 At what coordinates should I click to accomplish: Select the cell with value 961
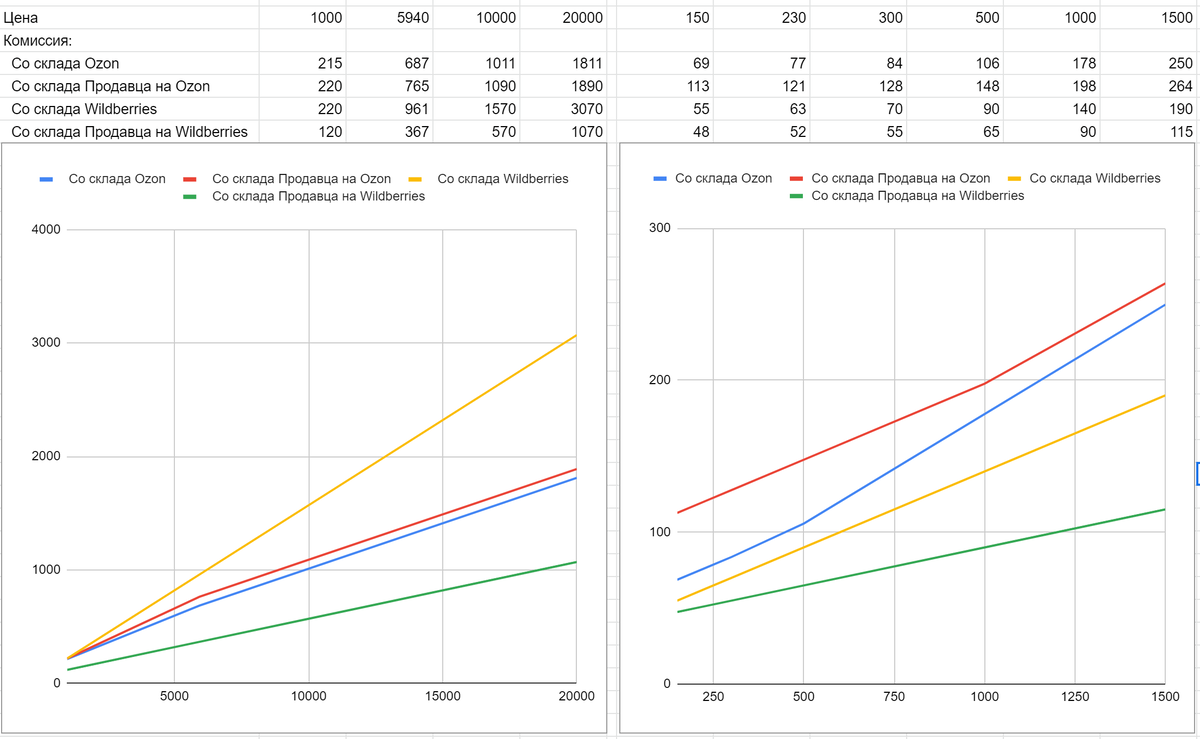pyautogui.click(x=391, y=109)
